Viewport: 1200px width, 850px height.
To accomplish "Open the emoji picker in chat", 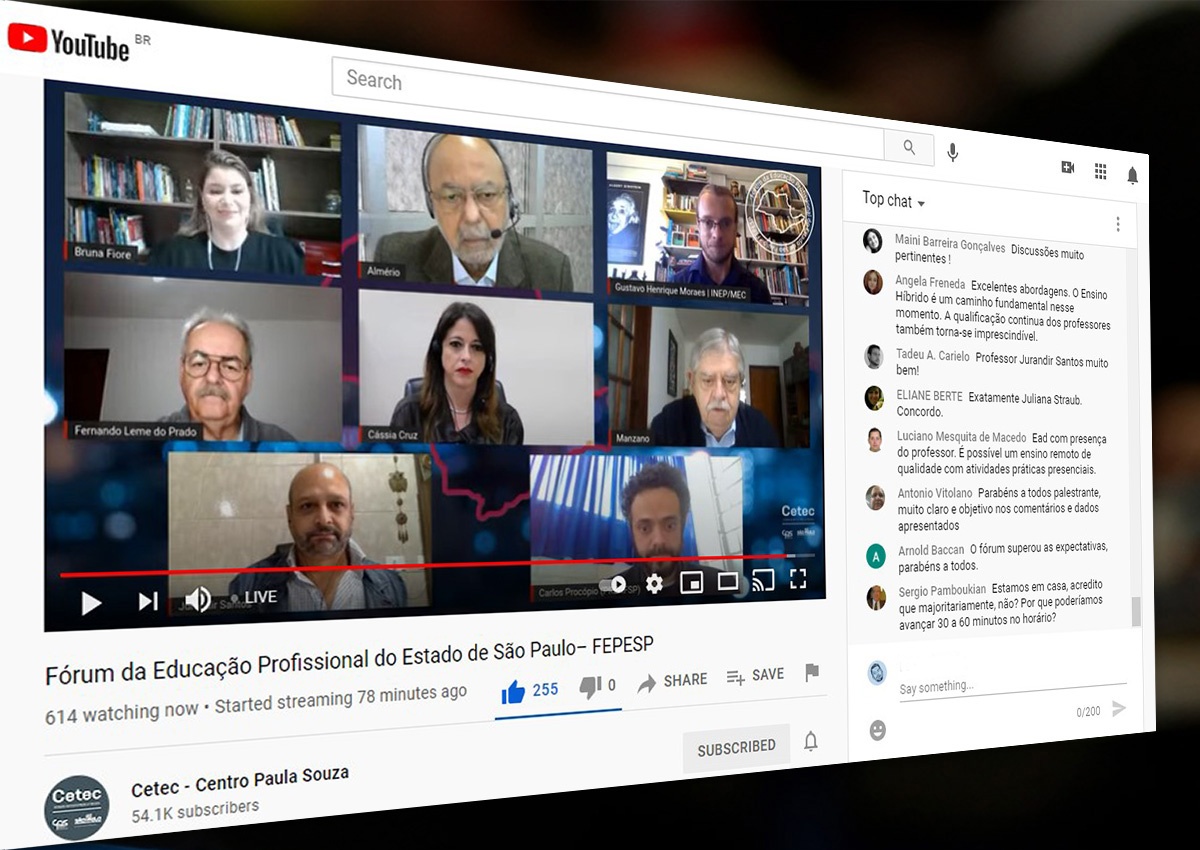I will pyautogui.click(x=877, y=730).
